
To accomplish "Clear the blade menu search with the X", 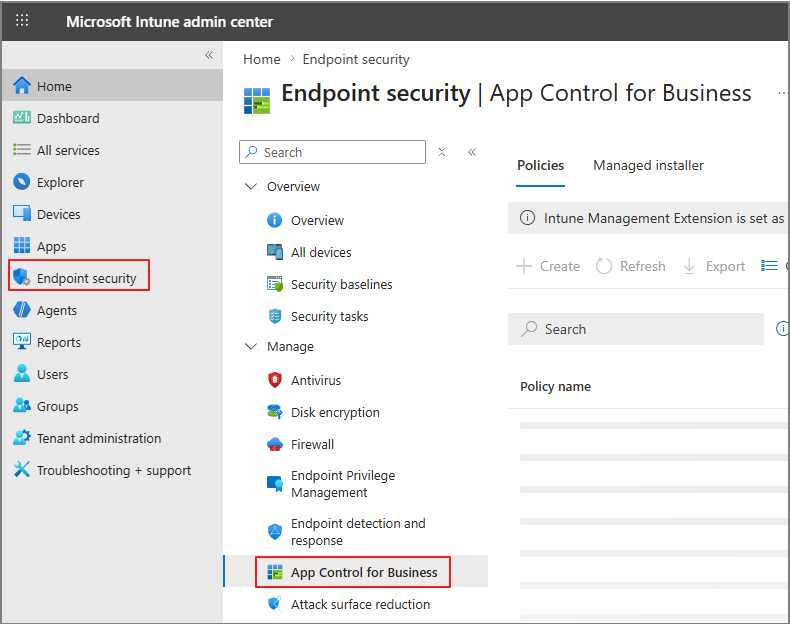I will tap(442, 152).
